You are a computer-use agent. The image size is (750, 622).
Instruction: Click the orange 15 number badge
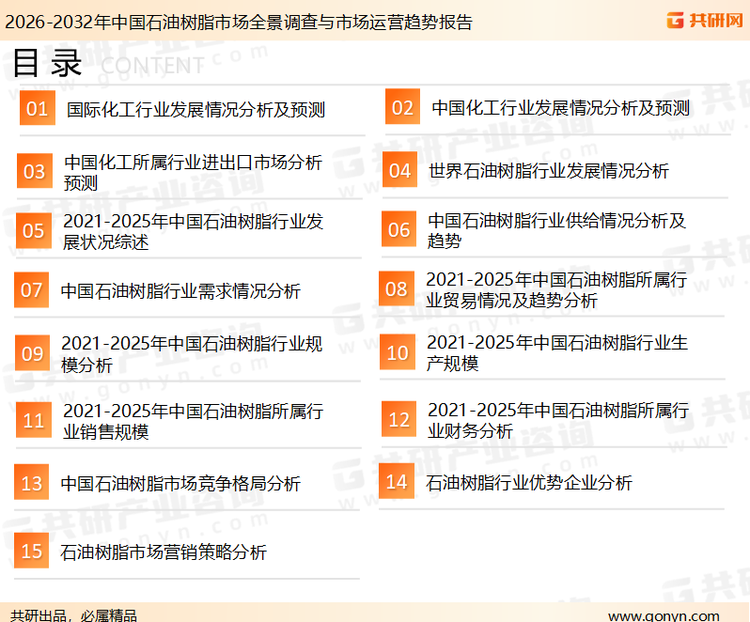coord(32,551)
